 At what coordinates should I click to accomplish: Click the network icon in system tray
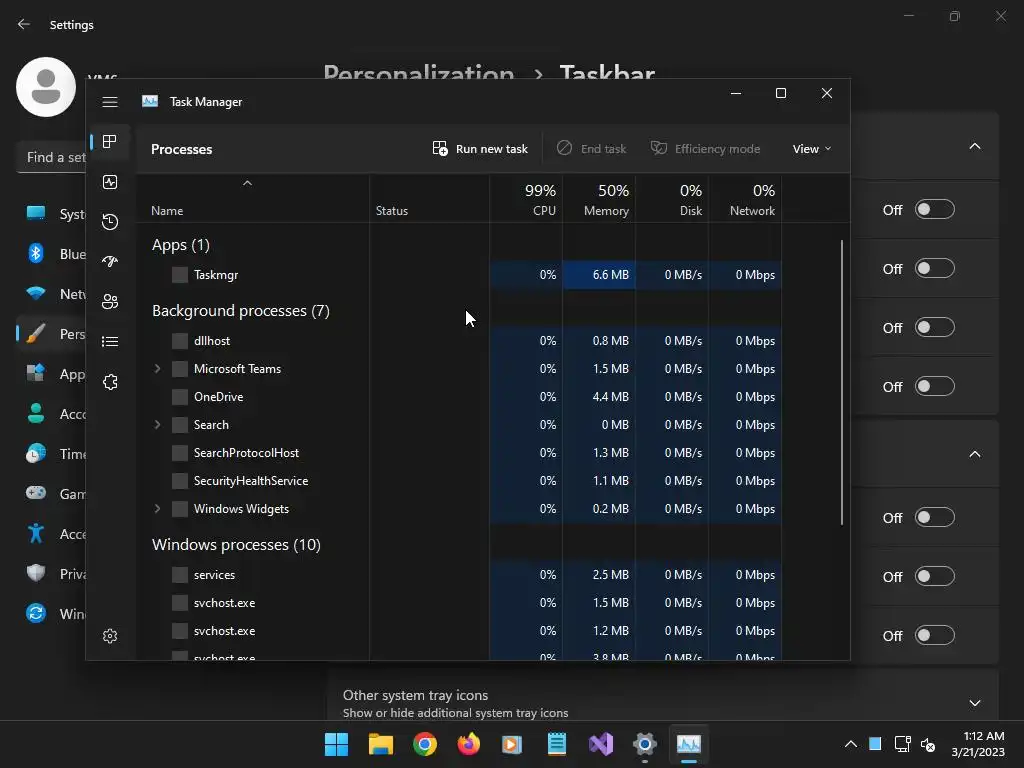903,744
